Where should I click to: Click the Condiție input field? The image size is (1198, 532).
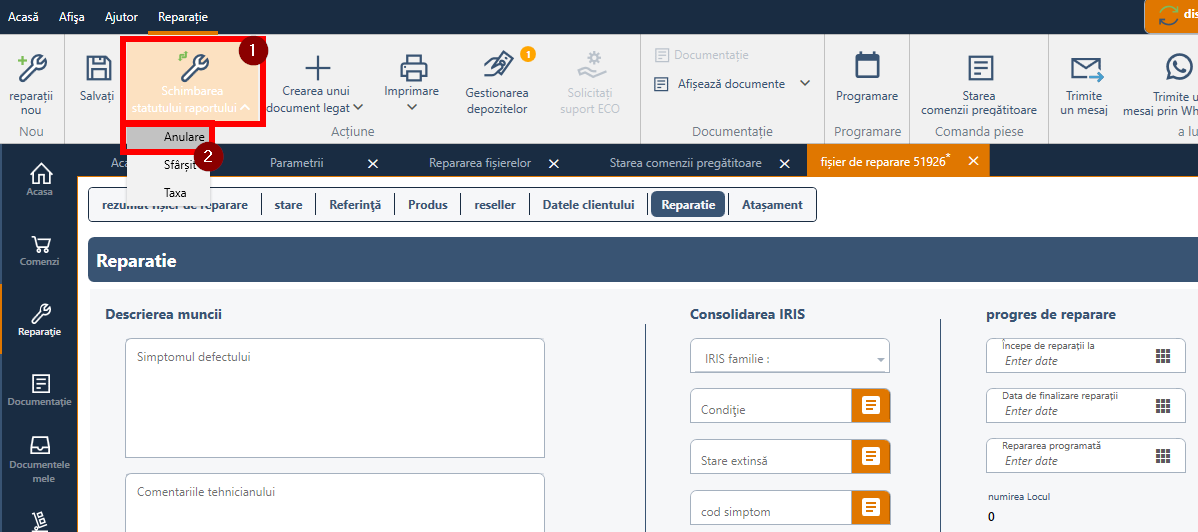(771, 406)
